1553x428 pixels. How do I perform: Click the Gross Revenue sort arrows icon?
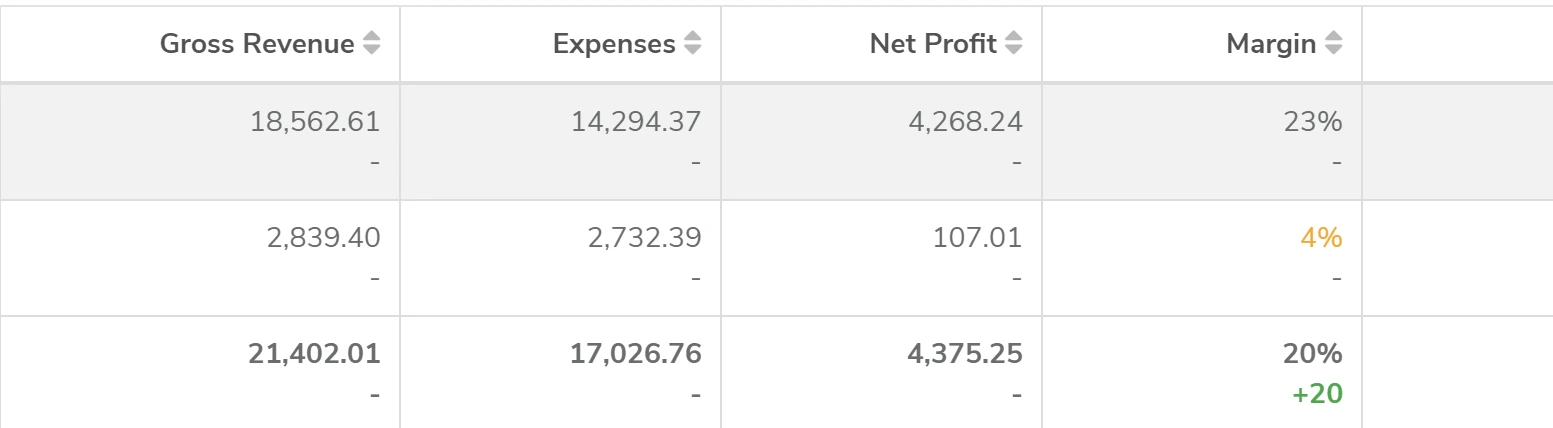[371, 44]
